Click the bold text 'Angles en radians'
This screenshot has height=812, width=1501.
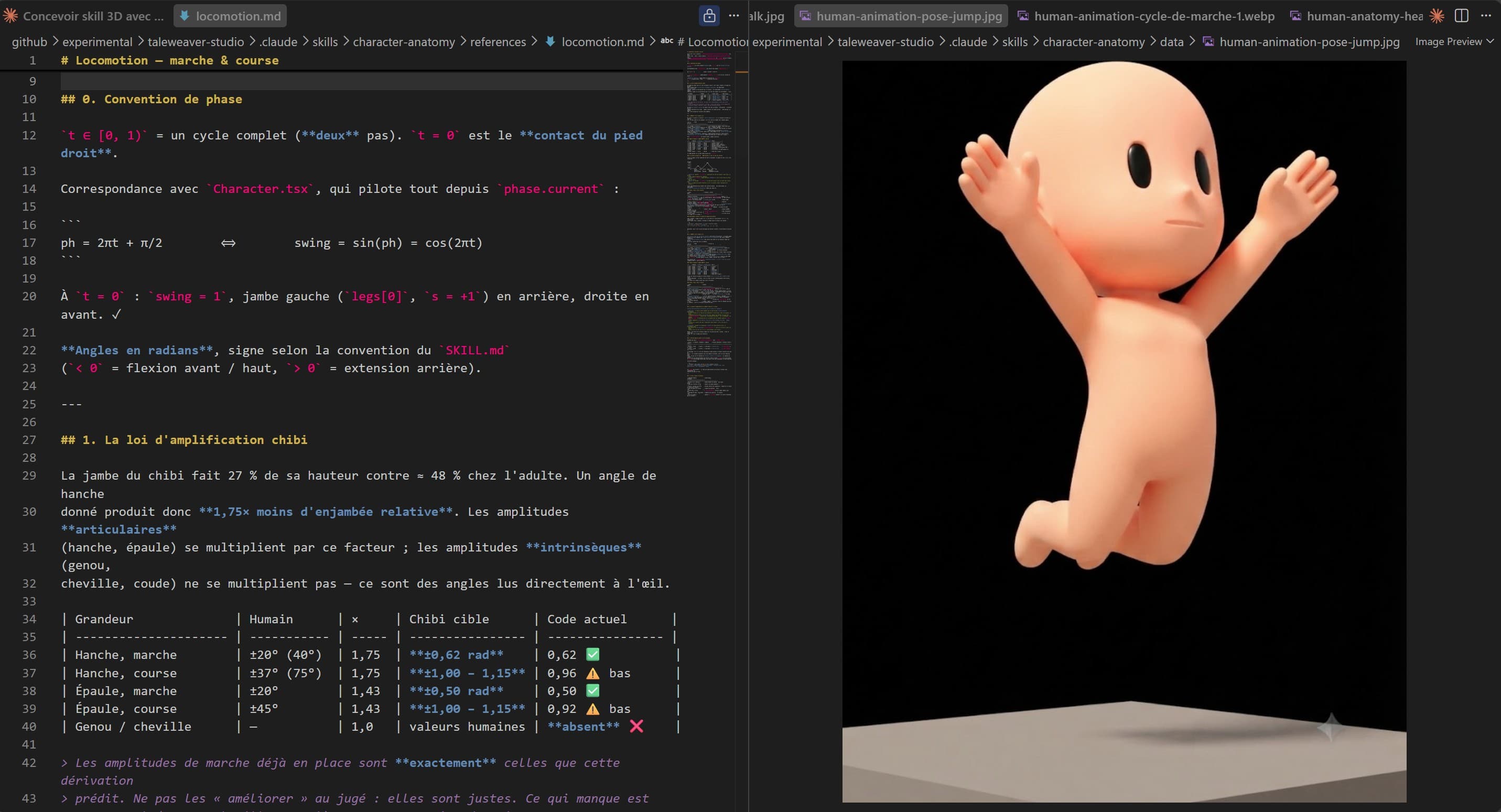[x=137, y=350]
